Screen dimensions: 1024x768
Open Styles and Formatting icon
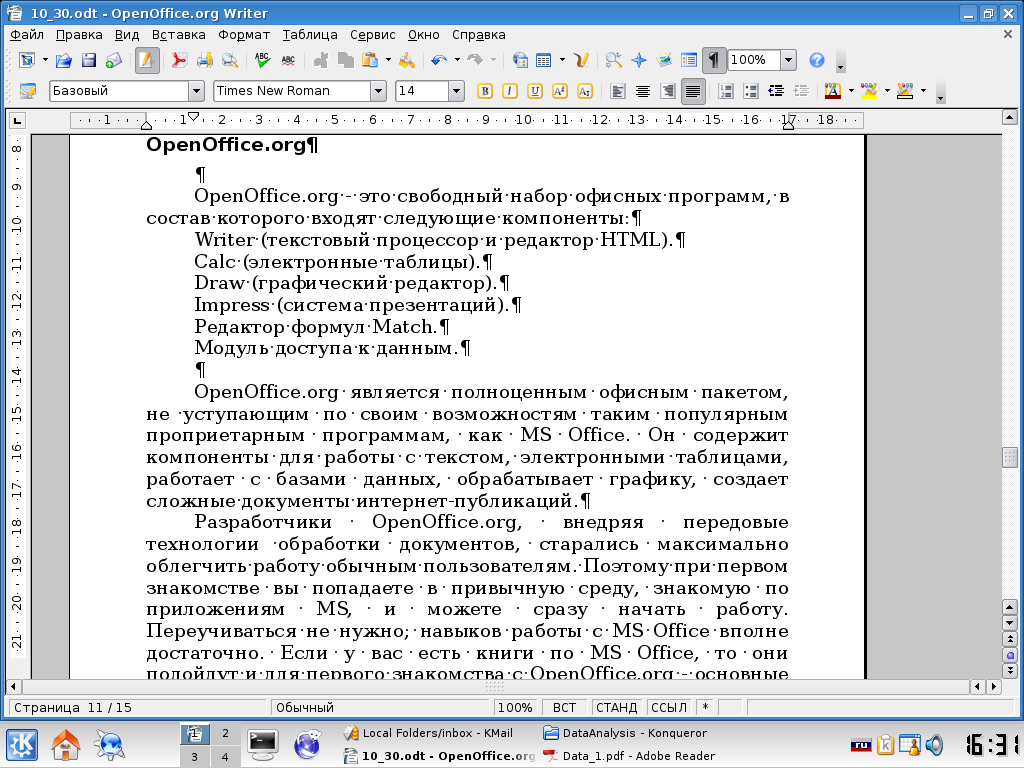[27, 91]
